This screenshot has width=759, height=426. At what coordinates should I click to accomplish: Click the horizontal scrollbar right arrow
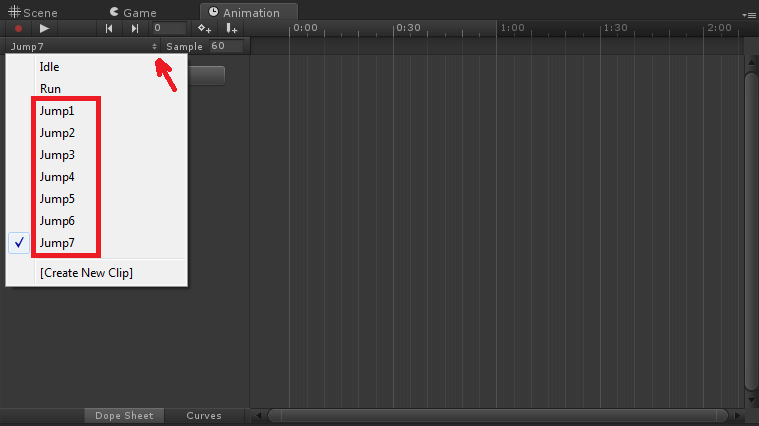pos(737,415)
